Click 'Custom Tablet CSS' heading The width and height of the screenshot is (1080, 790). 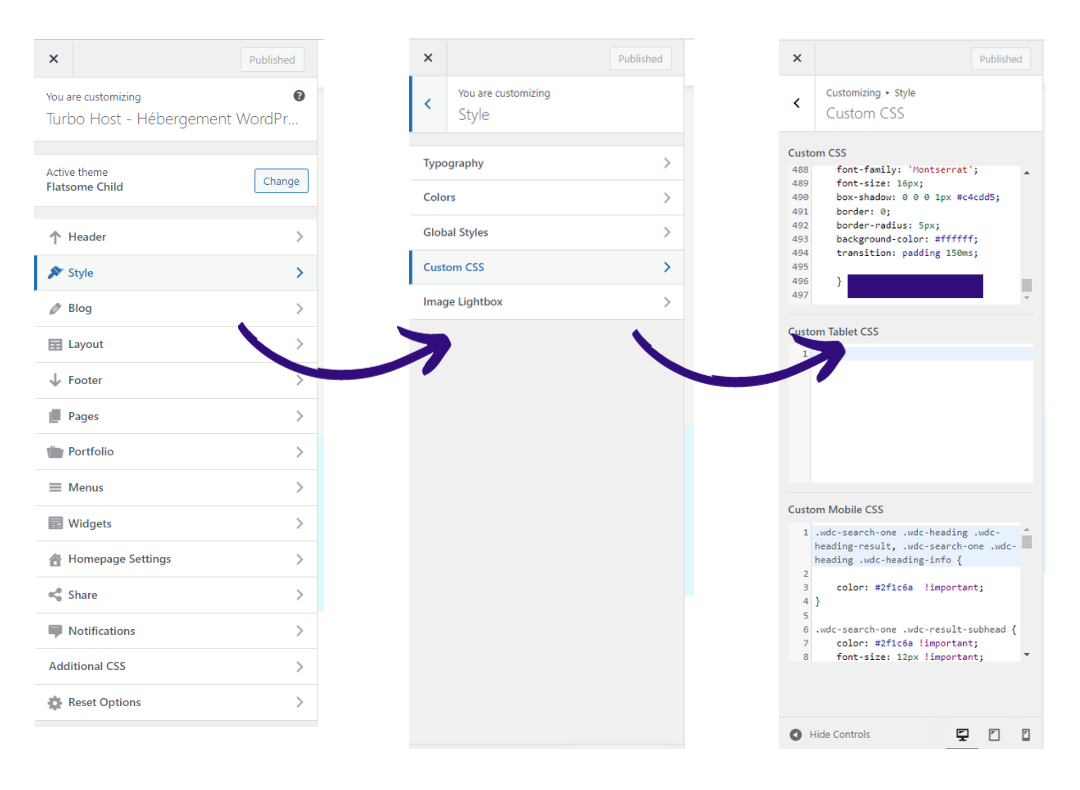(833, 332)
